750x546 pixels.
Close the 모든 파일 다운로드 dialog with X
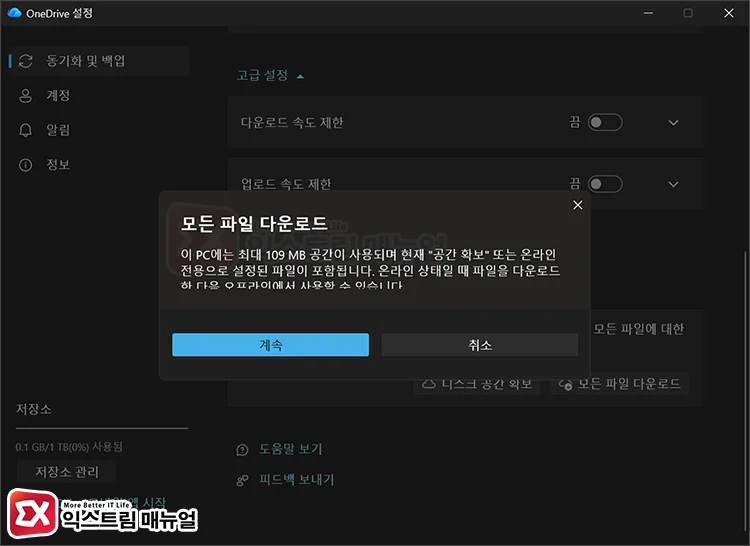coord(578,205)
